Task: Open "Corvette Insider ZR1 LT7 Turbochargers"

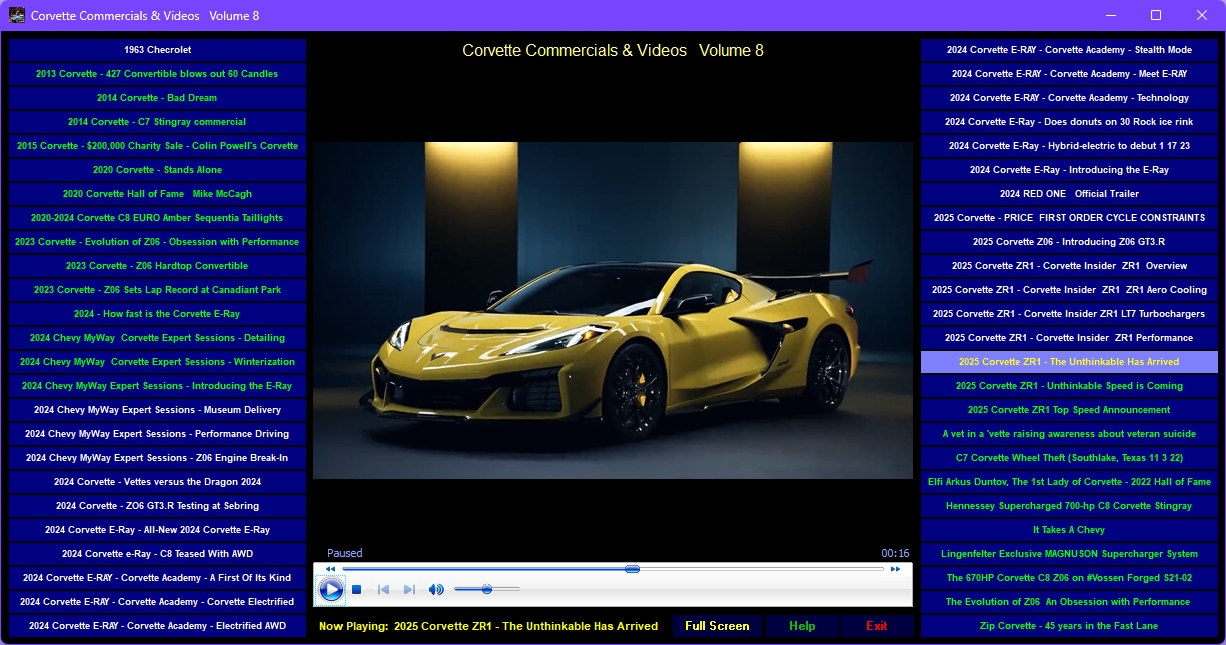Action: point(1069,314)
